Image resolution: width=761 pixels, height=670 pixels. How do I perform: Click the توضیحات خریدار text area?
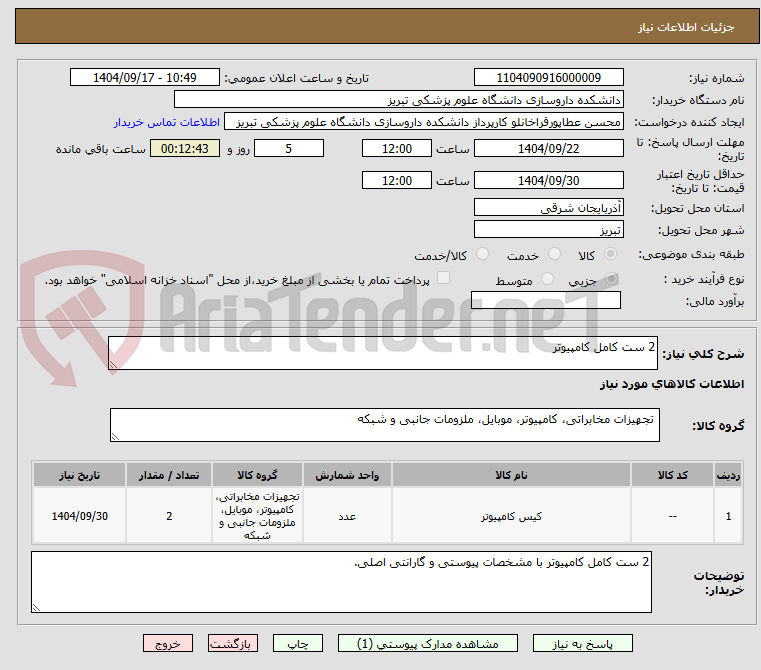click(341, 582)
